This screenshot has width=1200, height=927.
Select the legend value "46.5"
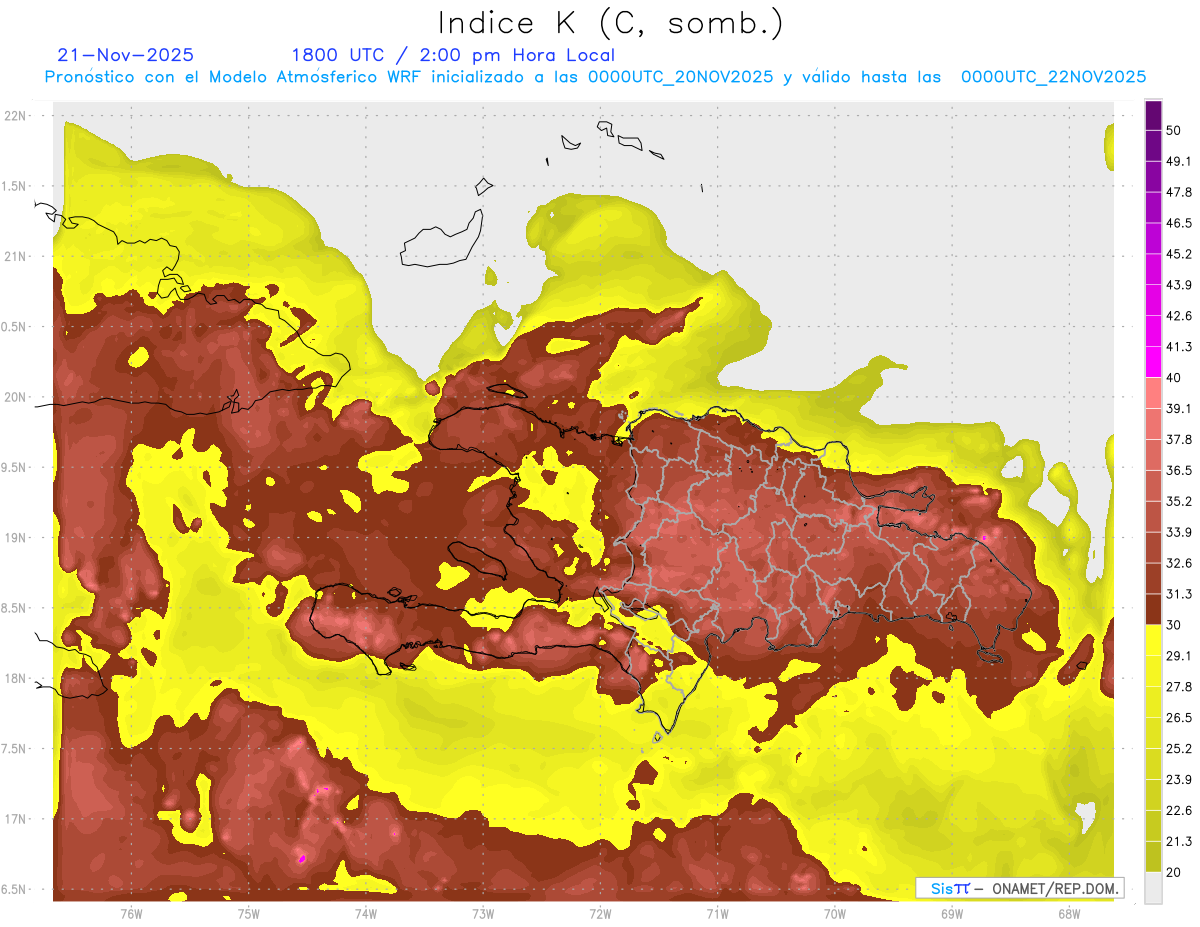click(1179, 223)
